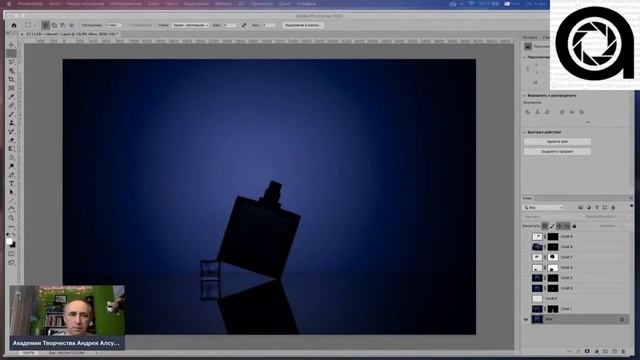Close the open document tab
Screen dimensions: 640x360
[x=22, y=34]
